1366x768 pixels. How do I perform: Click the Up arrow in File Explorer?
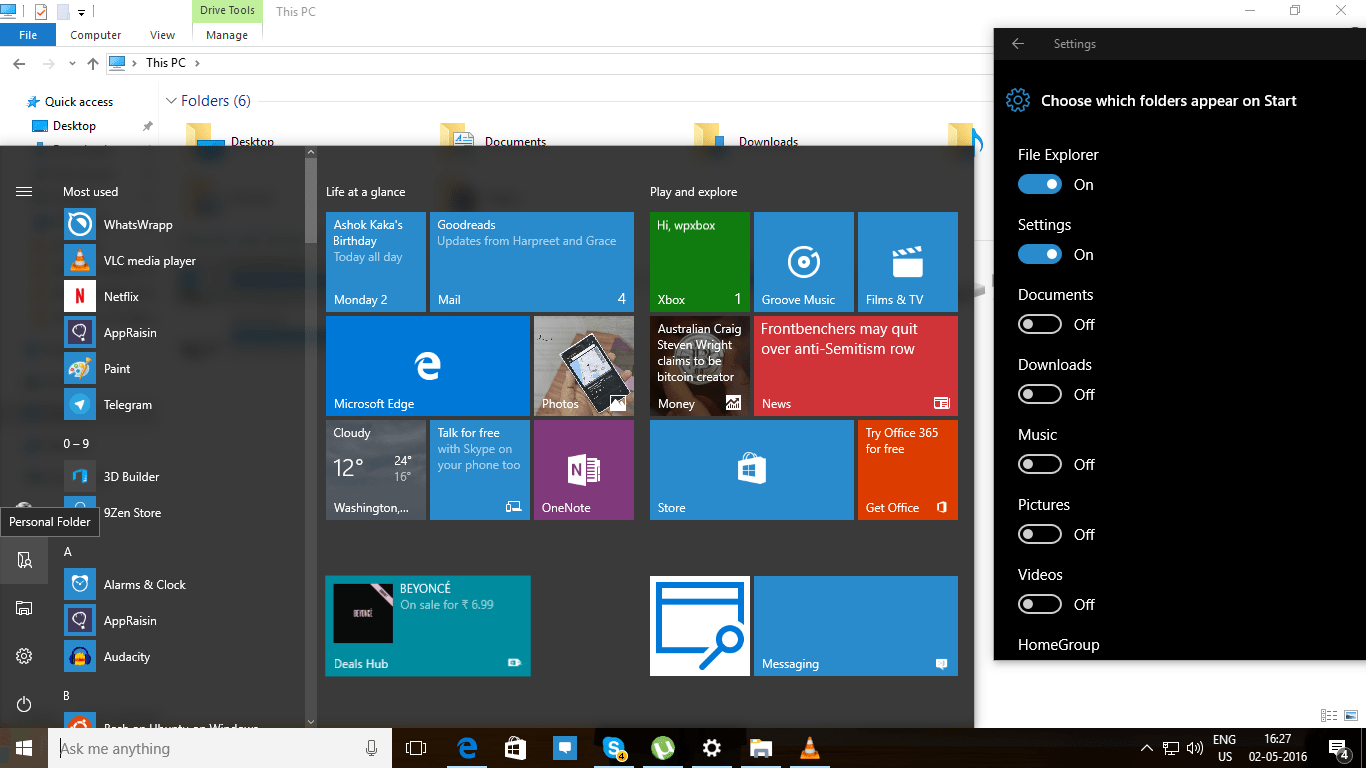(93, 63)
